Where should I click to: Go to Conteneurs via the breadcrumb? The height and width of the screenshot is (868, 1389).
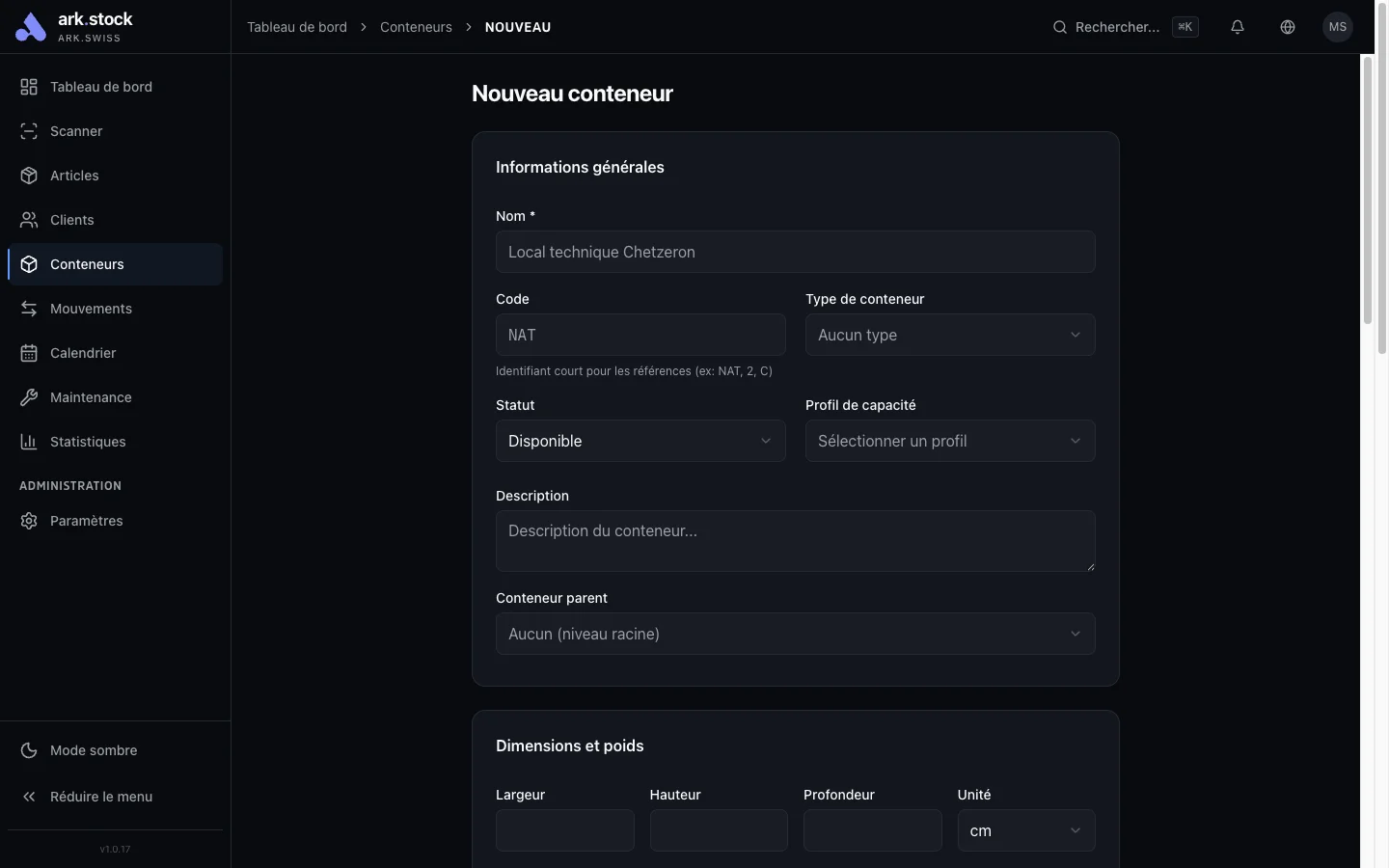[416, 27]
